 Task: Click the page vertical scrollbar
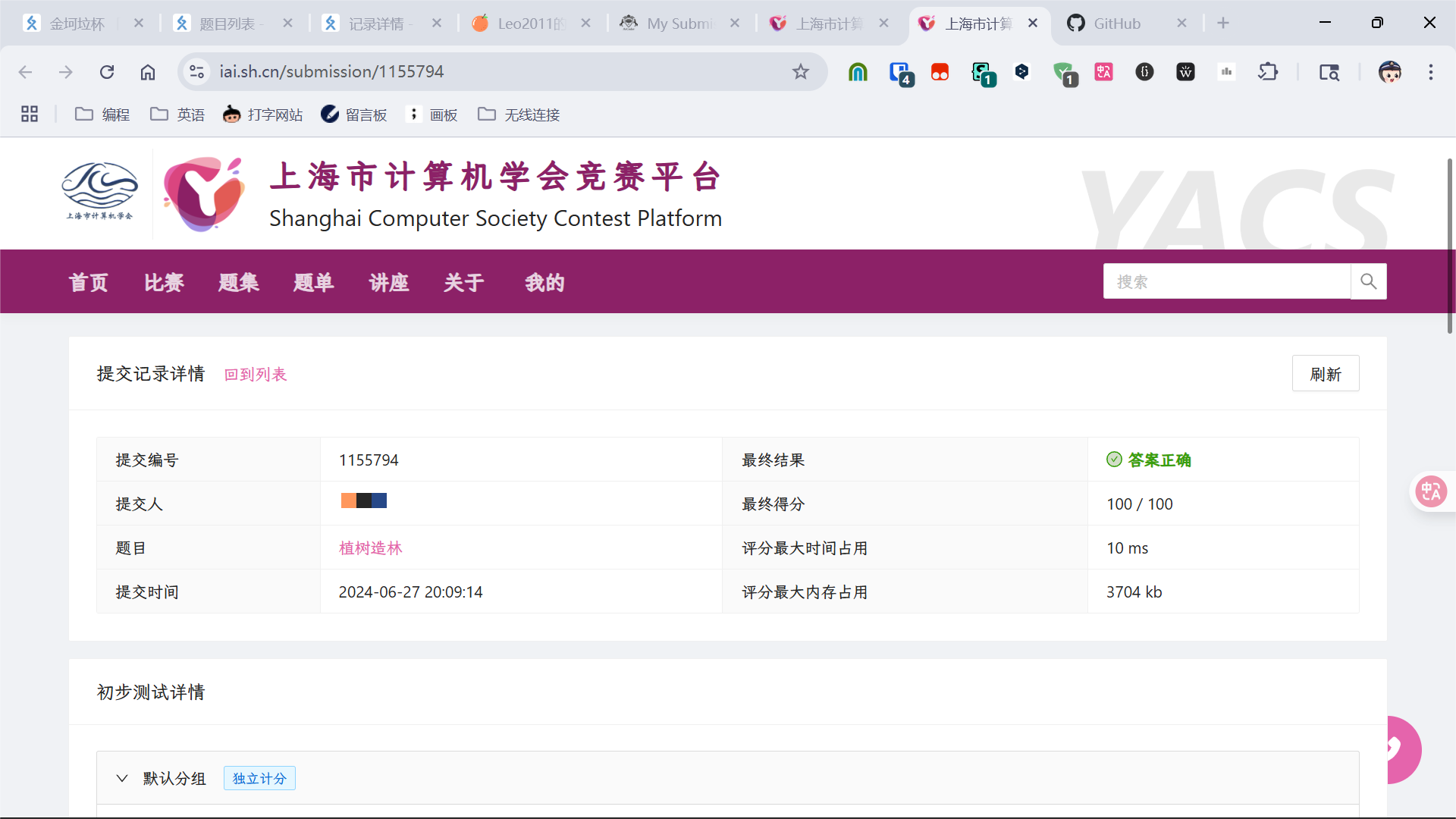(x=1450, y=246)
